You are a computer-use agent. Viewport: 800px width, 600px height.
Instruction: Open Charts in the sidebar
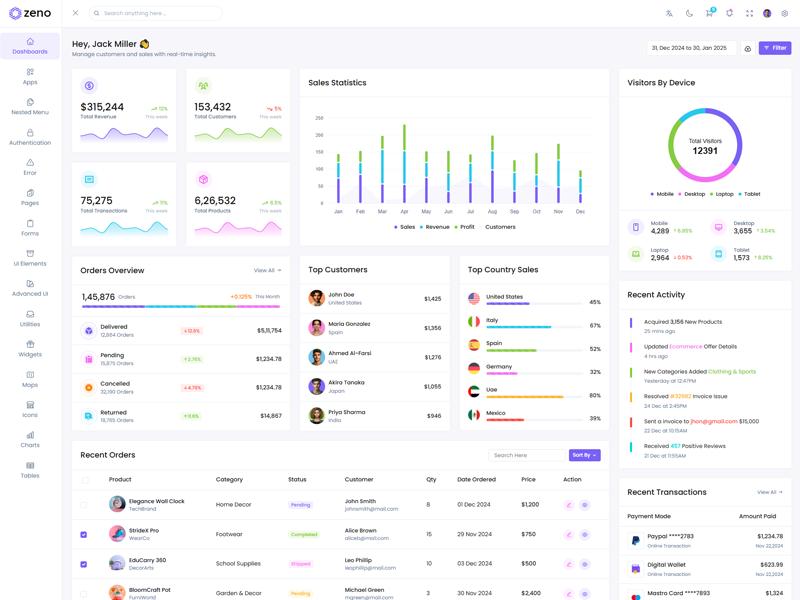(x=30, y=439)
